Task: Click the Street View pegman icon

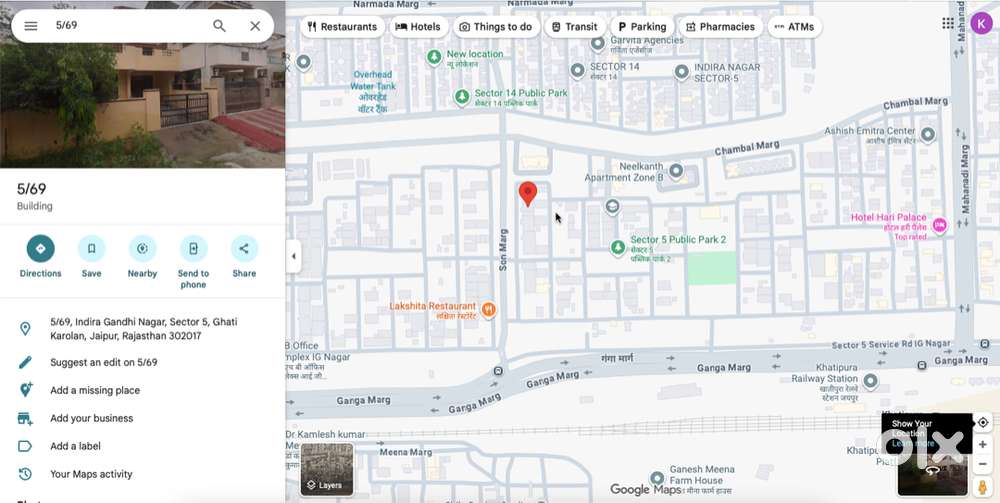Action: tap(983, 487)
